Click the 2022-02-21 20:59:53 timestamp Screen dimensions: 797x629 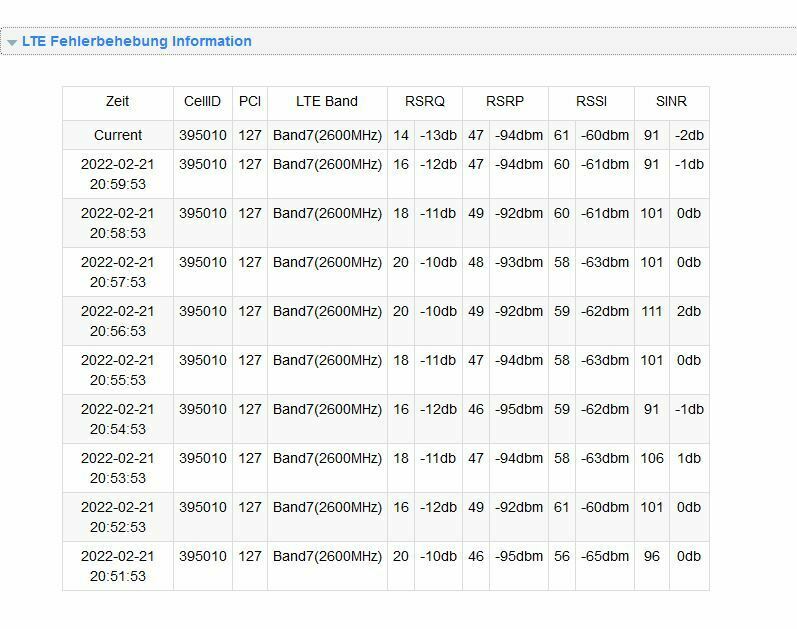pos(117,174)
